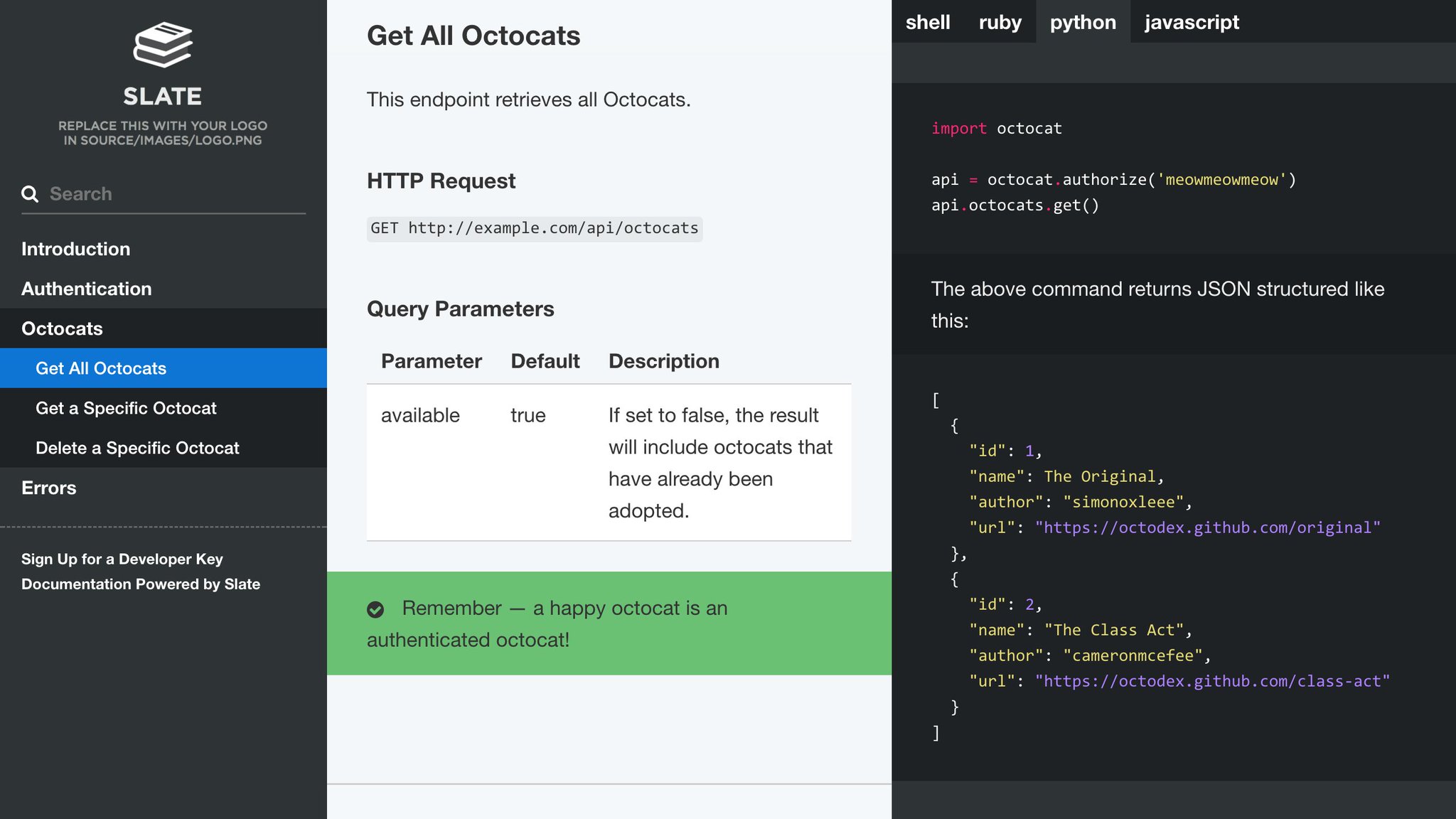Collapse the Octocats sidebar section
Screen dimensions: 1456x819
(x=63, y=328)
